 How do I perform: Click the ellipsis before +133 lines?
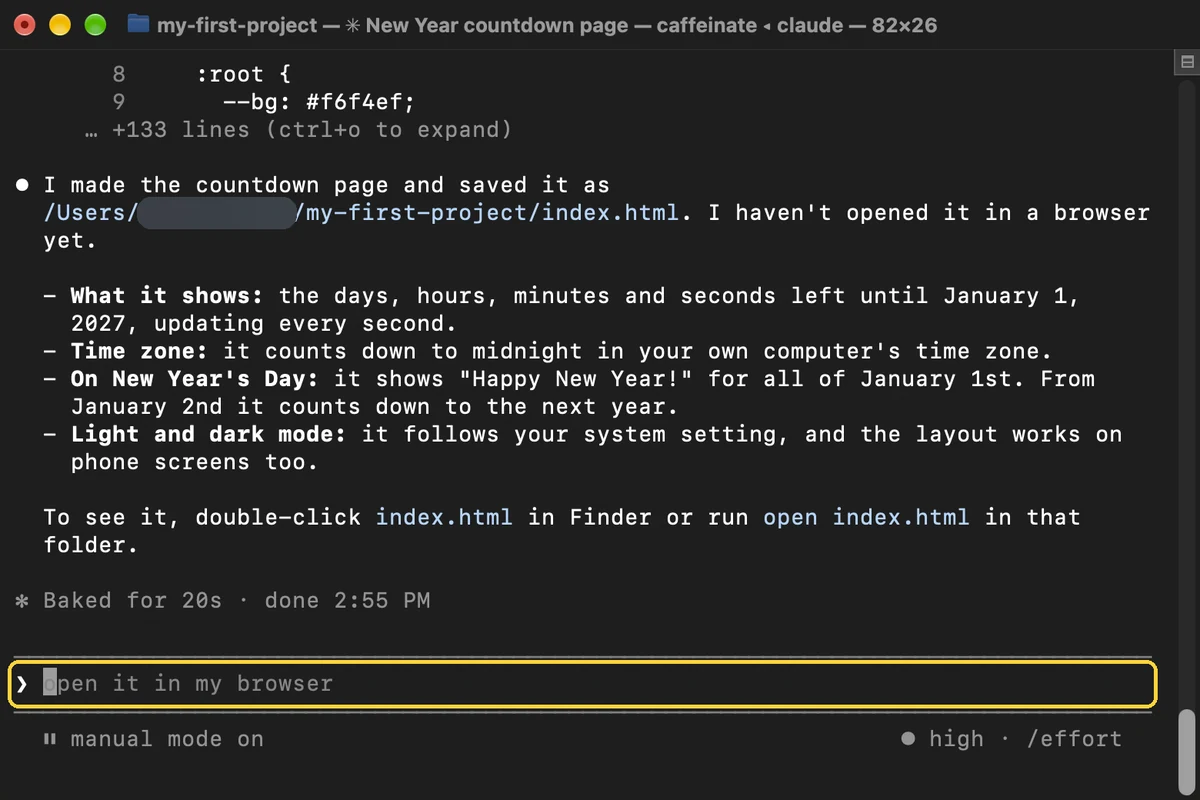(92, 131)
